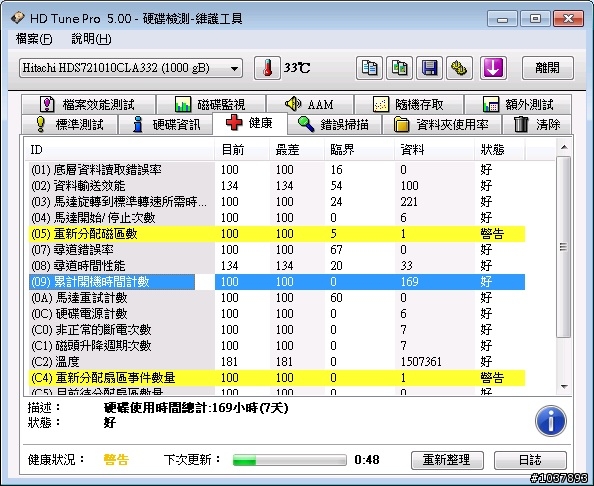This screenshot has width=594, height=486.
Task: Select row (0C) 硬碟電源計數
Action: [x=277, y=314]
